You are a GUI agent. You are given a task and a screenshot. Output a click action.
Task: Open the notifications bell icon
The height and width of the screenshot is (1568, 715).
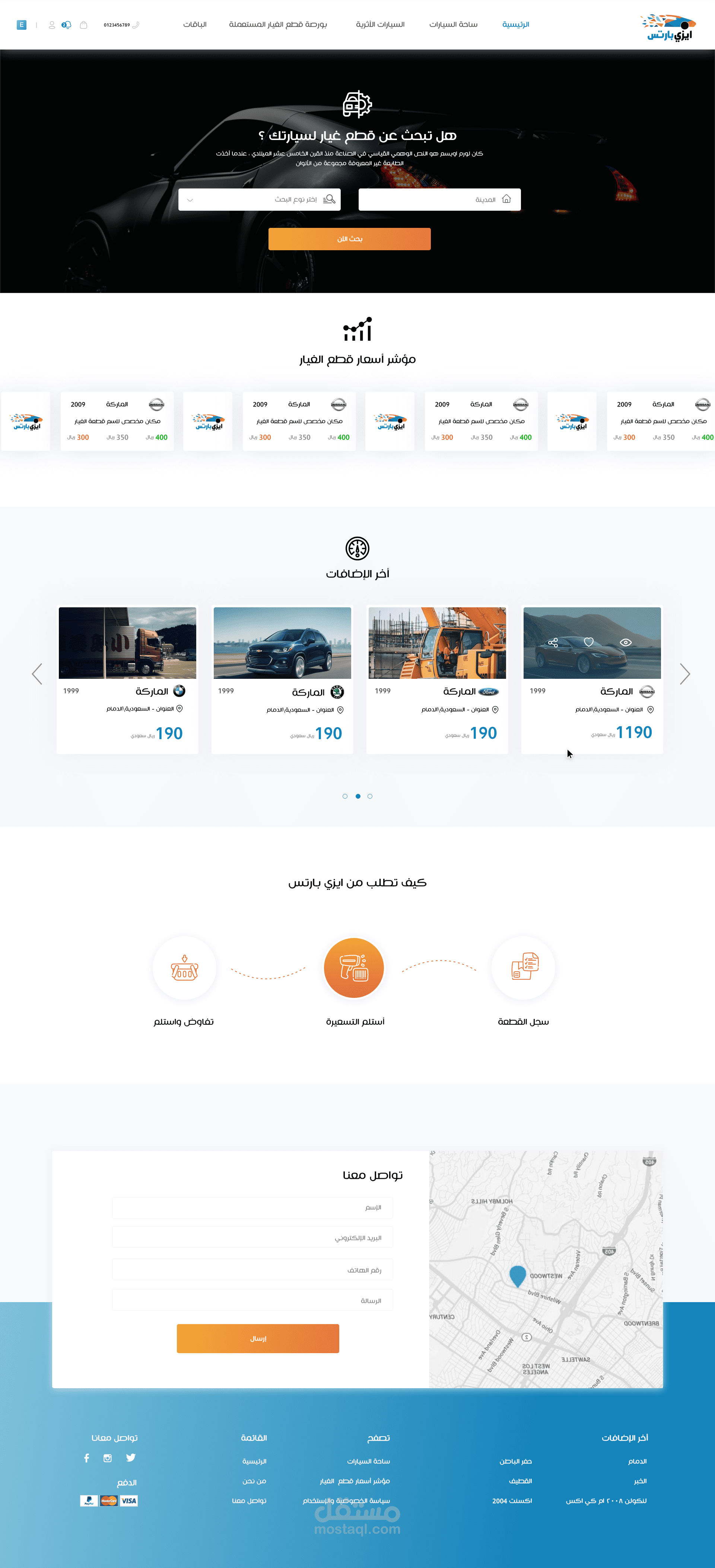click(66, 25)
